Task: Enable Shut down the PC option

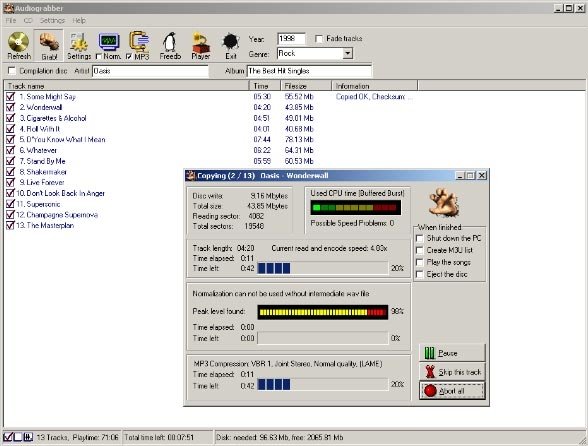Action: coord(420,238)
